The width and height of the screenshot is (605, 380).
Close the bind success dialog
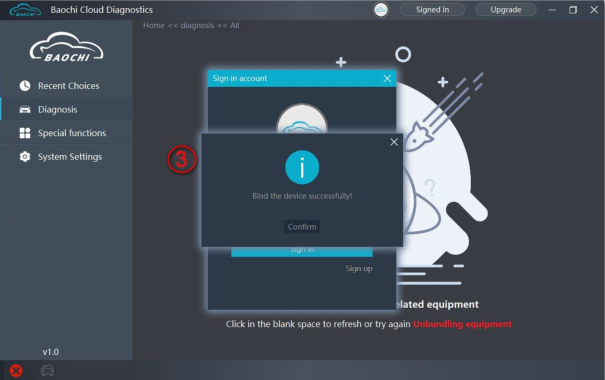pos(394,142)
